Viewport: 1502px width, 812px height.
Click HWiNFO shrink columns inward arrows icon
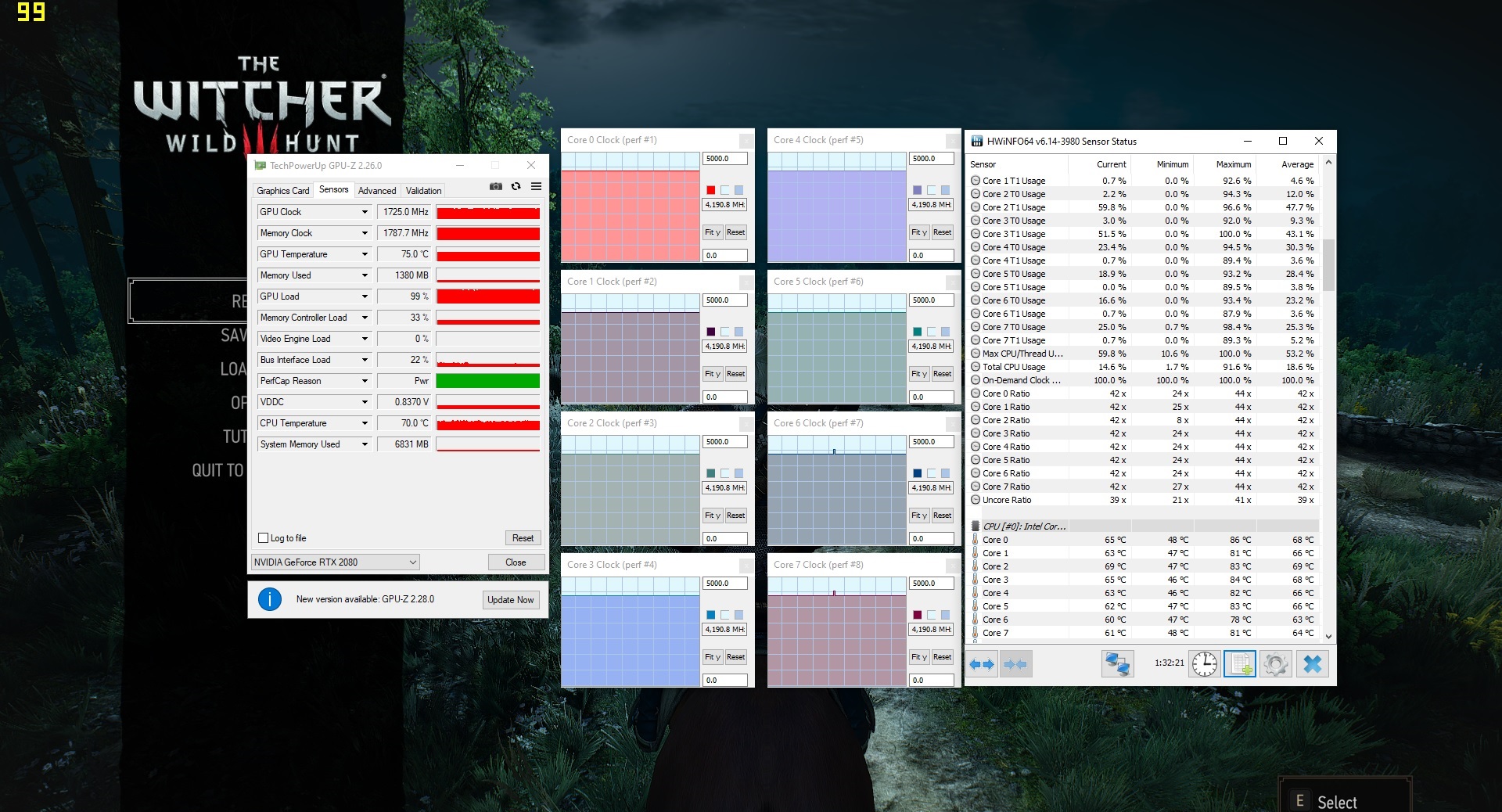1015,664
